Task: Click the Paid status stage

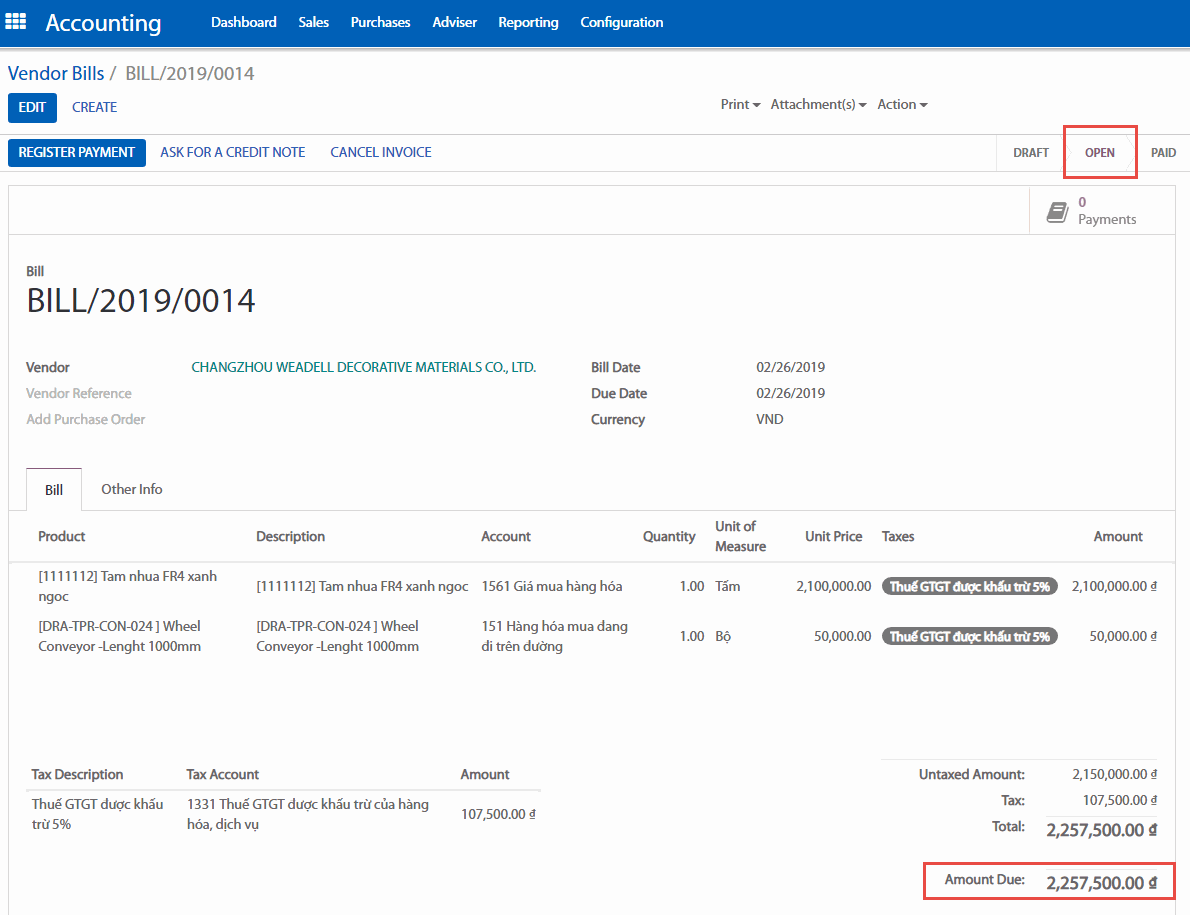Action: [x=1163, y=153]
